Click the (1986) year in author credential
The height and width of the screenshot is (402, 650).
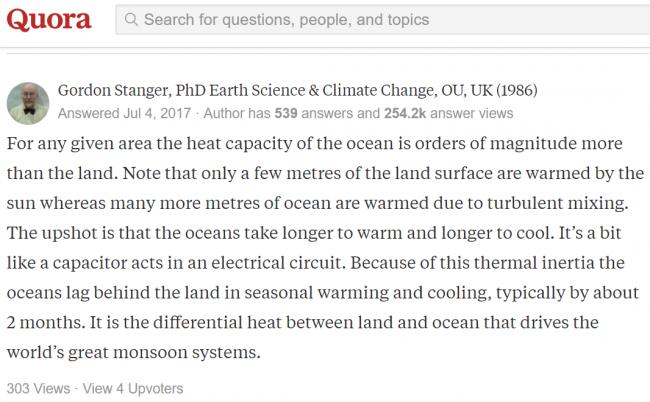coord(517,91)
